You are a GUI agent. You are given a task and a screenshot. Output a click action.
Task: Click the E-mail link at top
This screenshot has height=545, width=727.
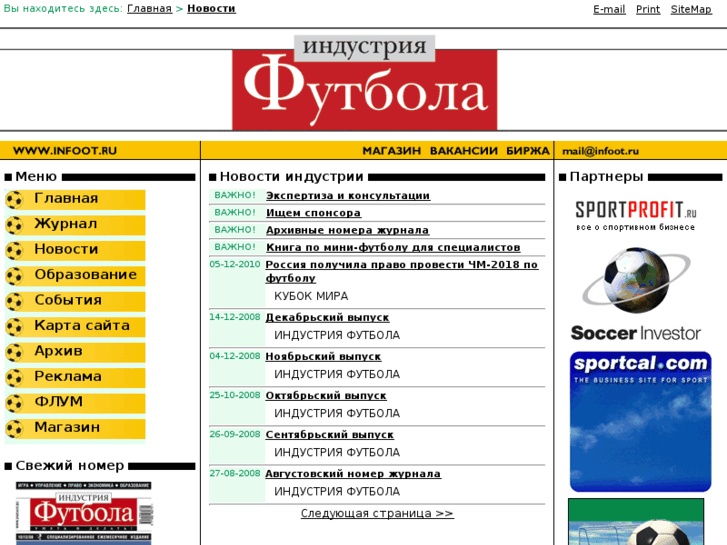tap(609, 9)
